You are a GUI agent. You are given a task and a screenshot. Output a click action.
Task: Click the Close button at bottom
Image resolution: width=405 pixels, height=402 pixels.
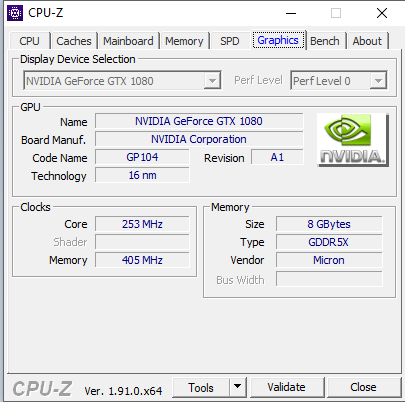364,387
